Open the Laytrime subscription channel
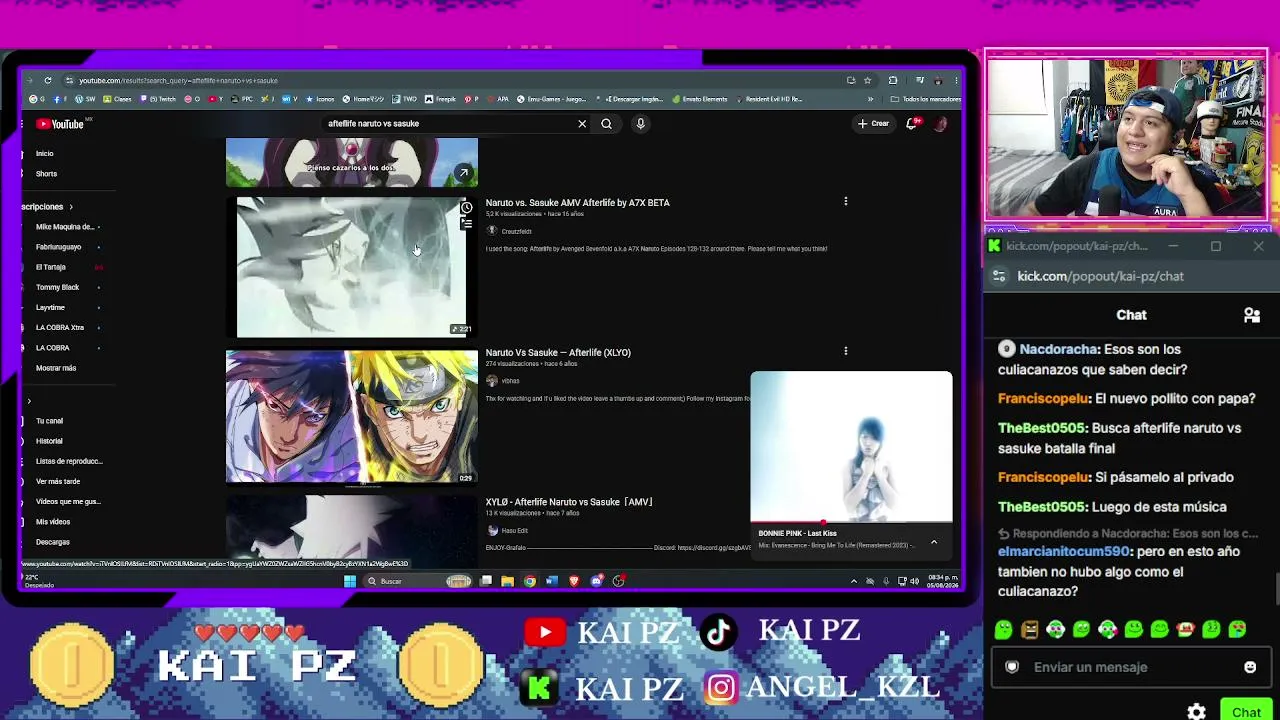1280x720 pixels. tap(50, 308)
